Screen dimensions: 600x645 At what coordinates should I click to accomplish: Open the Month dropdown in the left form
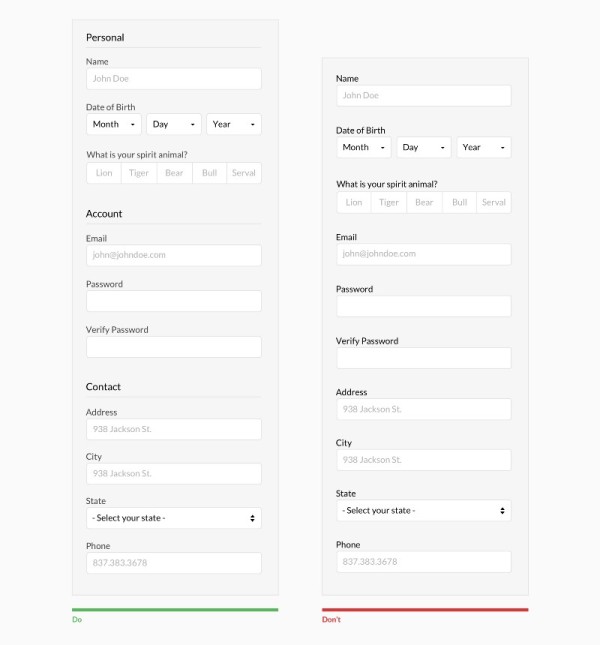[114, 125]
